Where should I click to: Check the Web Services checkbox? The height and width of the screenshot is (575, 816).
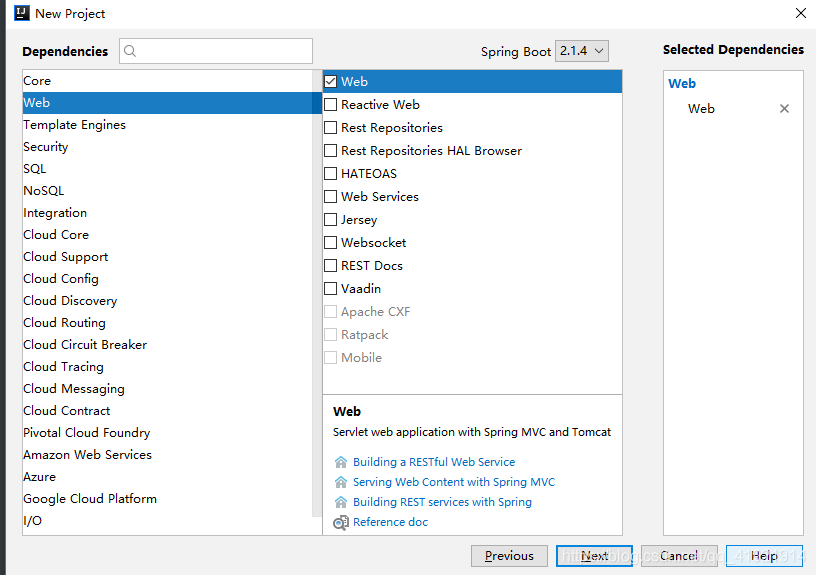point(330,197)
